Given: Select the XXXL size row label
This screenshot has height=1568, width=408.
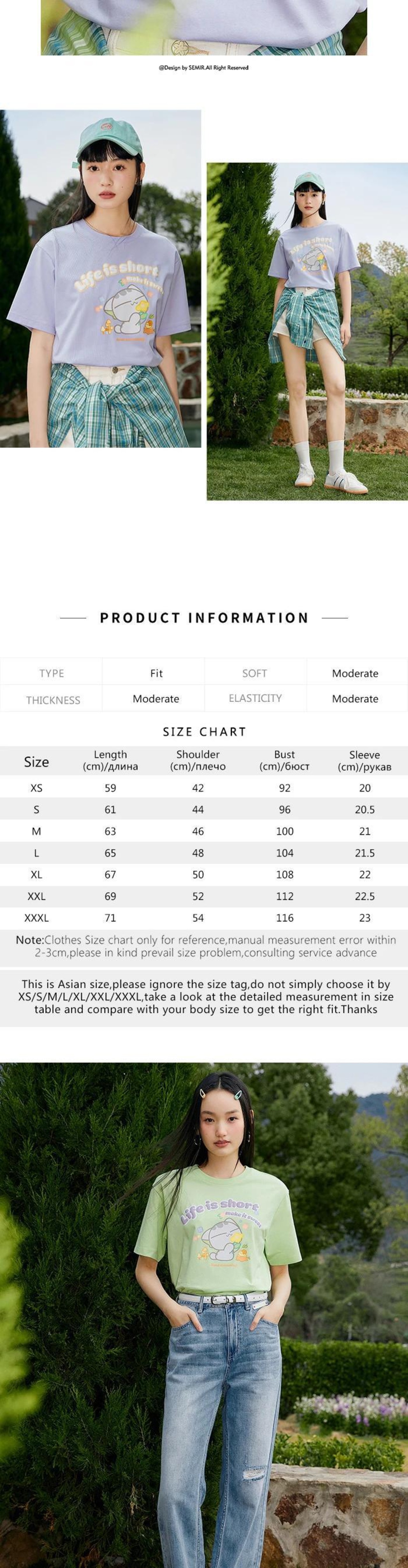Looking at the screenshot, I should tap(37, 917).
